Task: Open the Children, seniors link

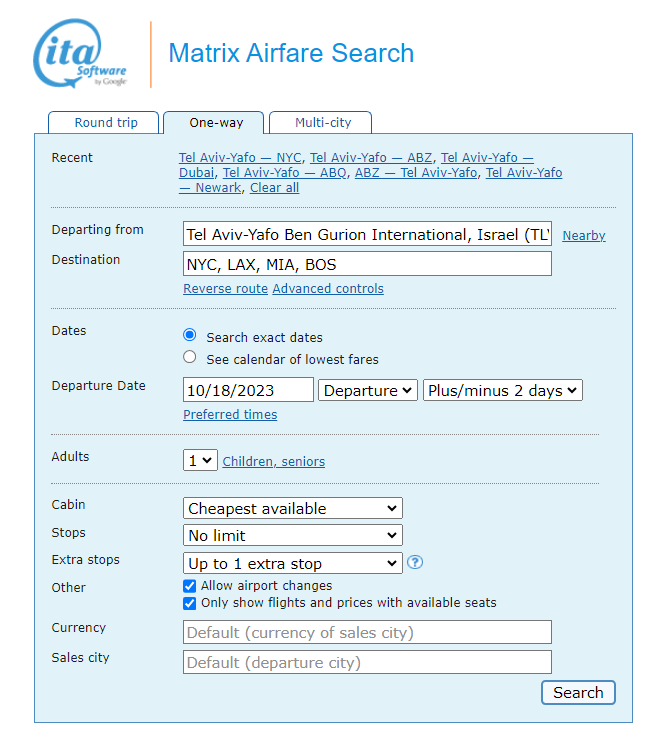Action: [274, 461]
